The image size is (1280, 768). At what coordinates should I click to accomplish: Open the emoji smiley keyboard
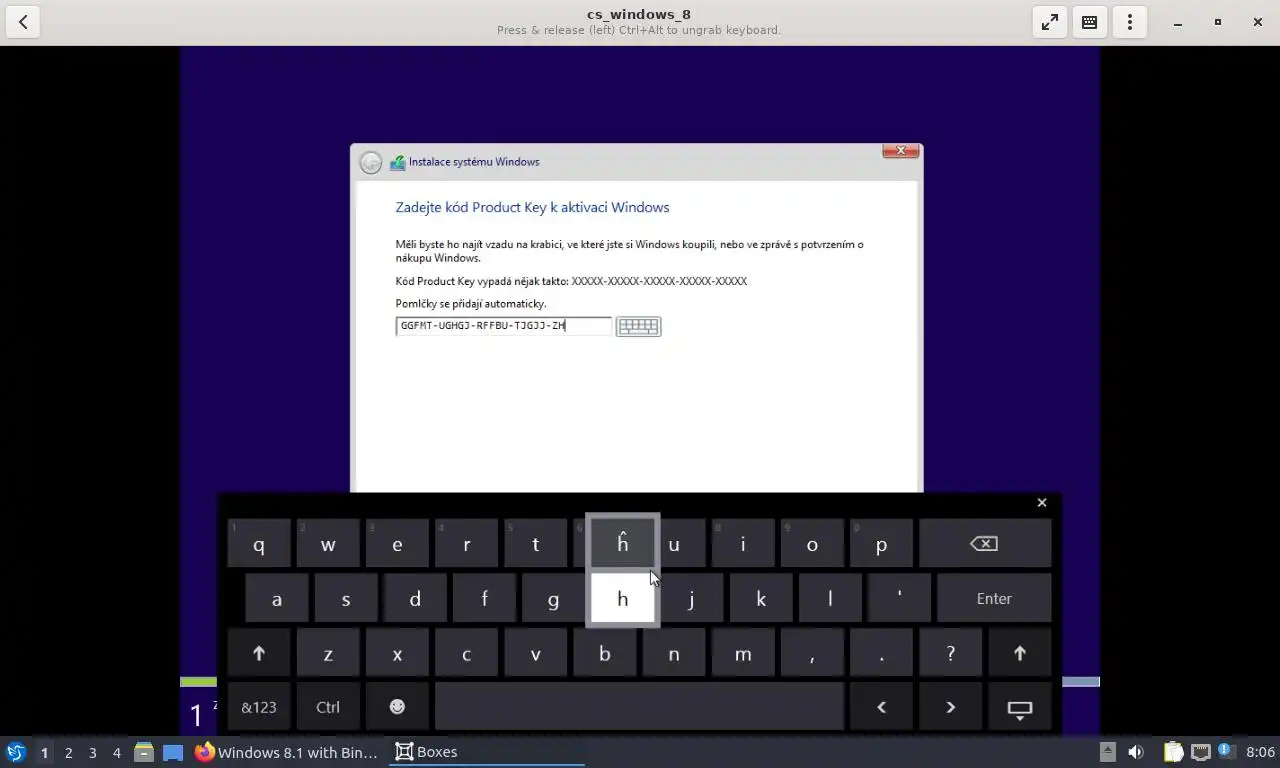point(397,707)
